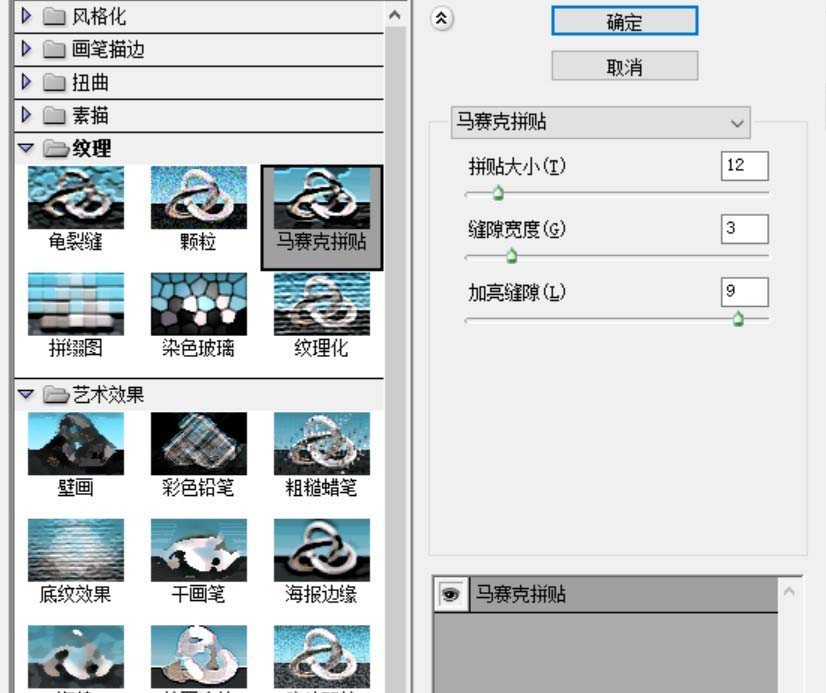
Task: Expand the 风格化 filter category
Action: pyautogui.click(x=26, y=16)
